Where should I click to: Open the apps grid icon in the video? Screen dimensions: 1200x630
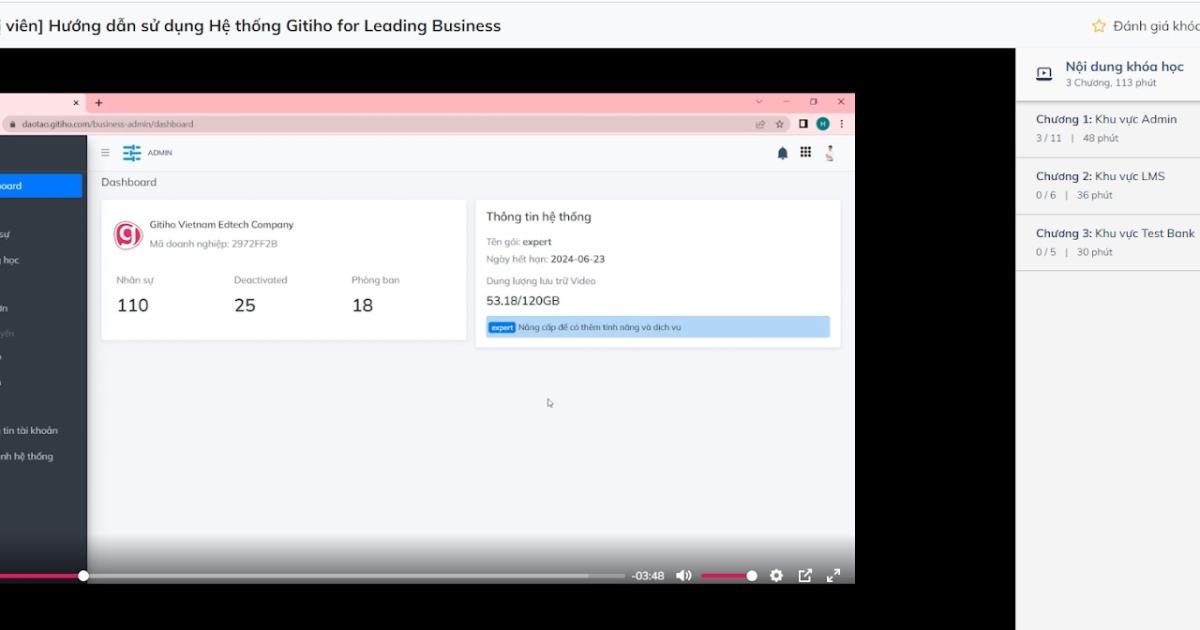(805, 153)
